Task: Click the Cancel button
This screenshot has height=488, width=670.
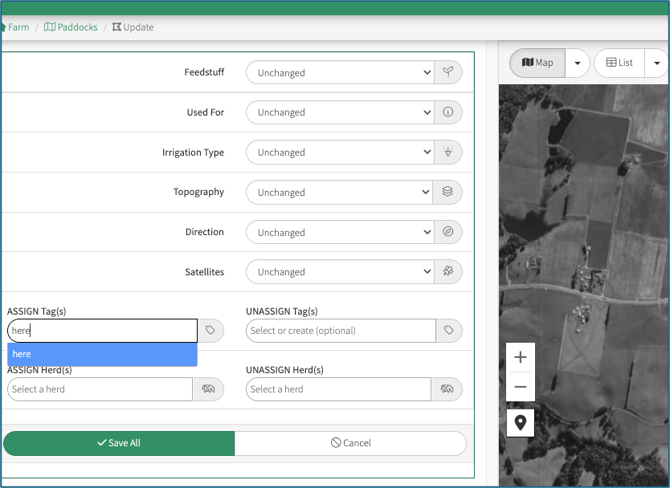Action: point(350,443)
